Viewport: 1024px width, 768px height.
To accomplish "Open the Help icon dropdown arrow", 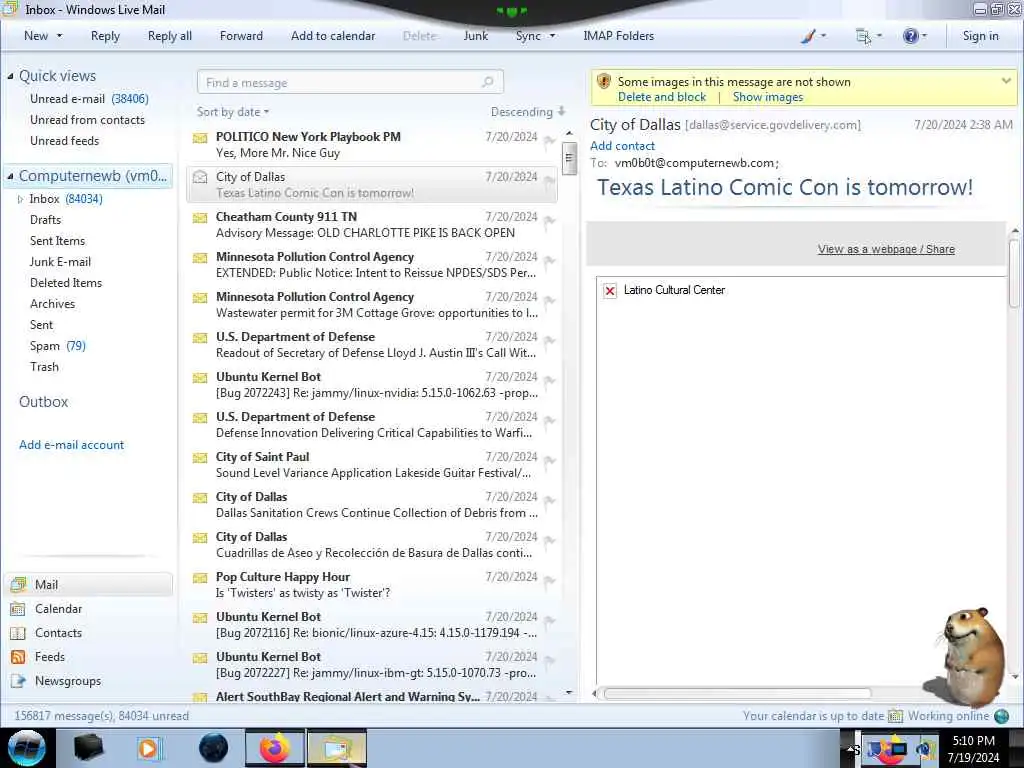I will 924,36.
